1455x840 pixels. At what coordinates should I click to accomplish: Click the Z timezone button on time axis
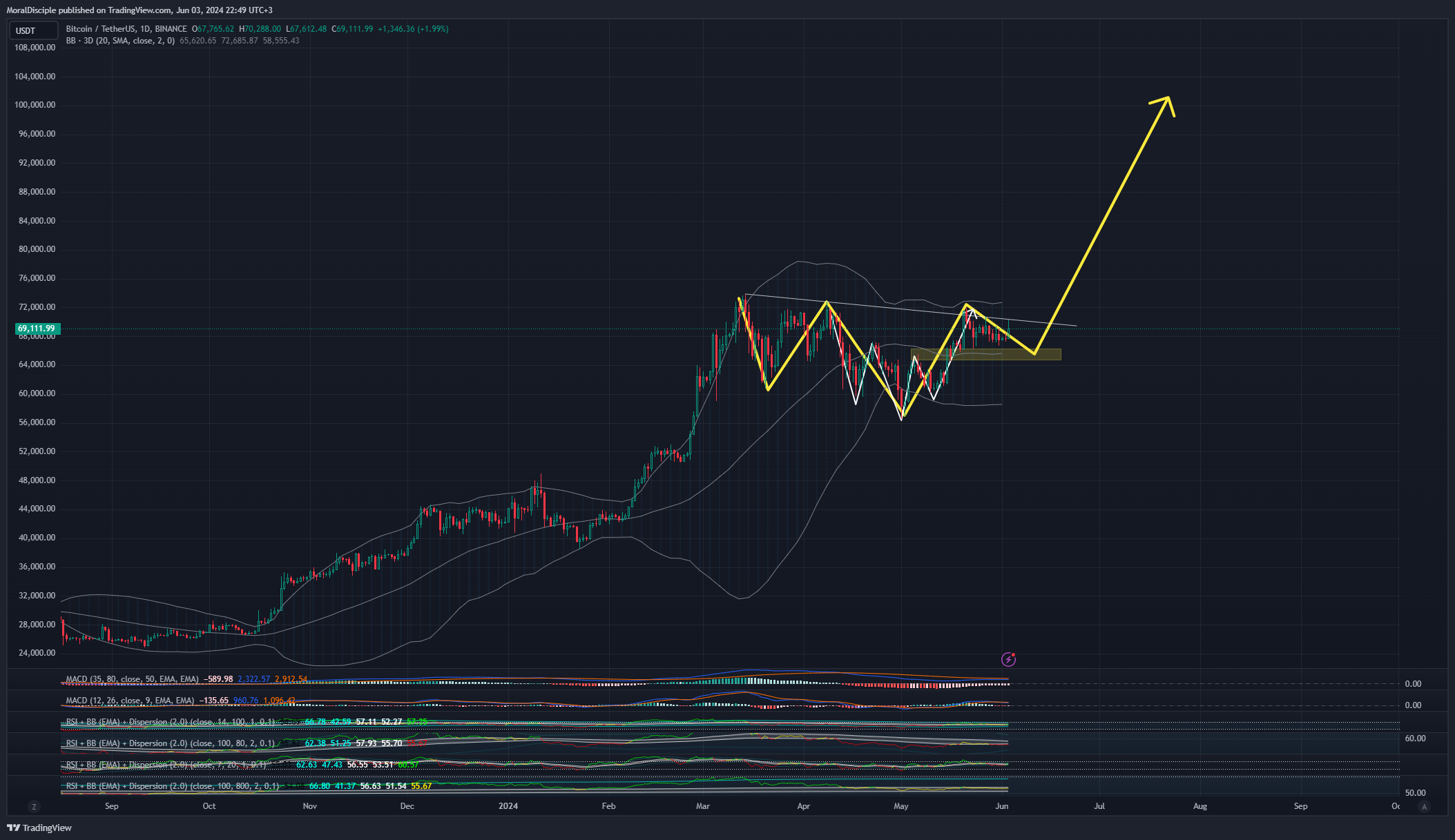click(34, 806)
